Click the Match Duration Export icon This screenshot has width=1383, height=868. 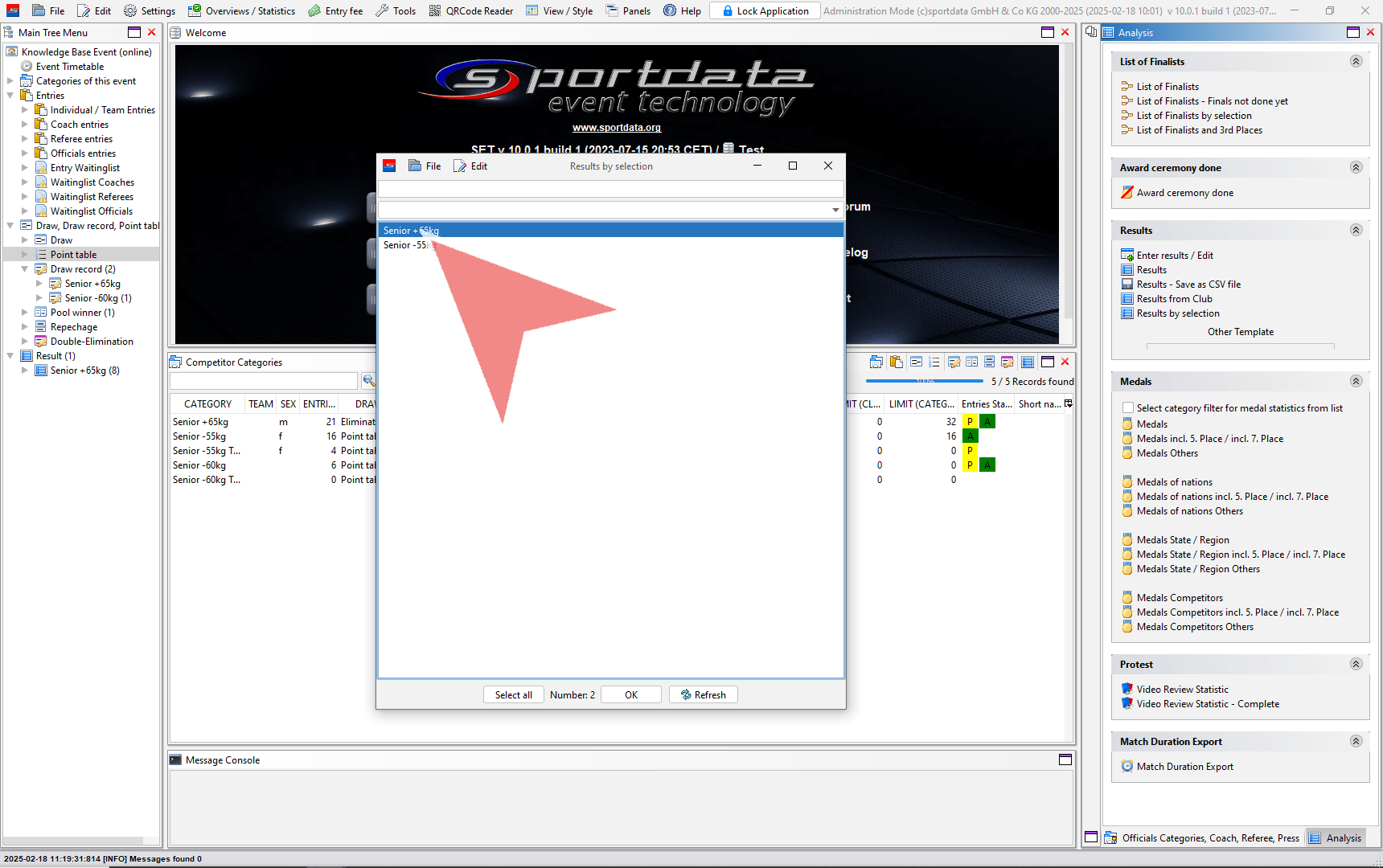coord(1127,767)
